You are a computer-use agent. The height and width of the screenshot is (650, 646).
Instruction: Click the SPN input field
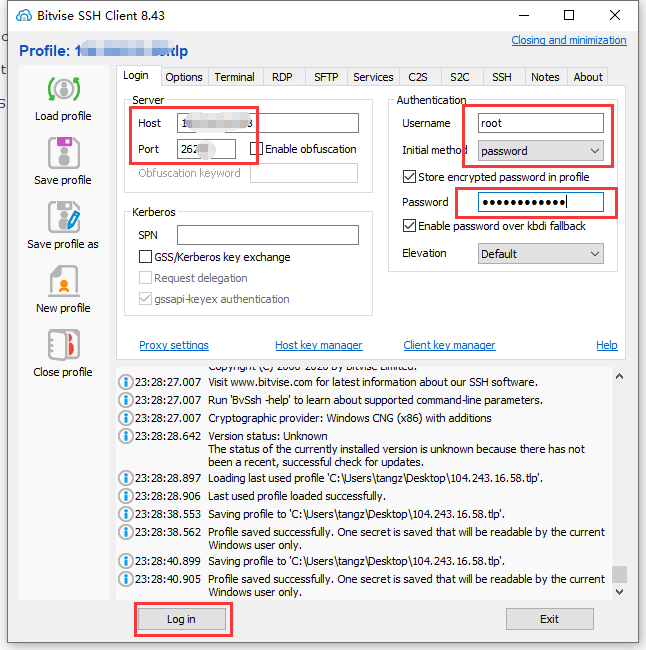click(x=268, y=235)
